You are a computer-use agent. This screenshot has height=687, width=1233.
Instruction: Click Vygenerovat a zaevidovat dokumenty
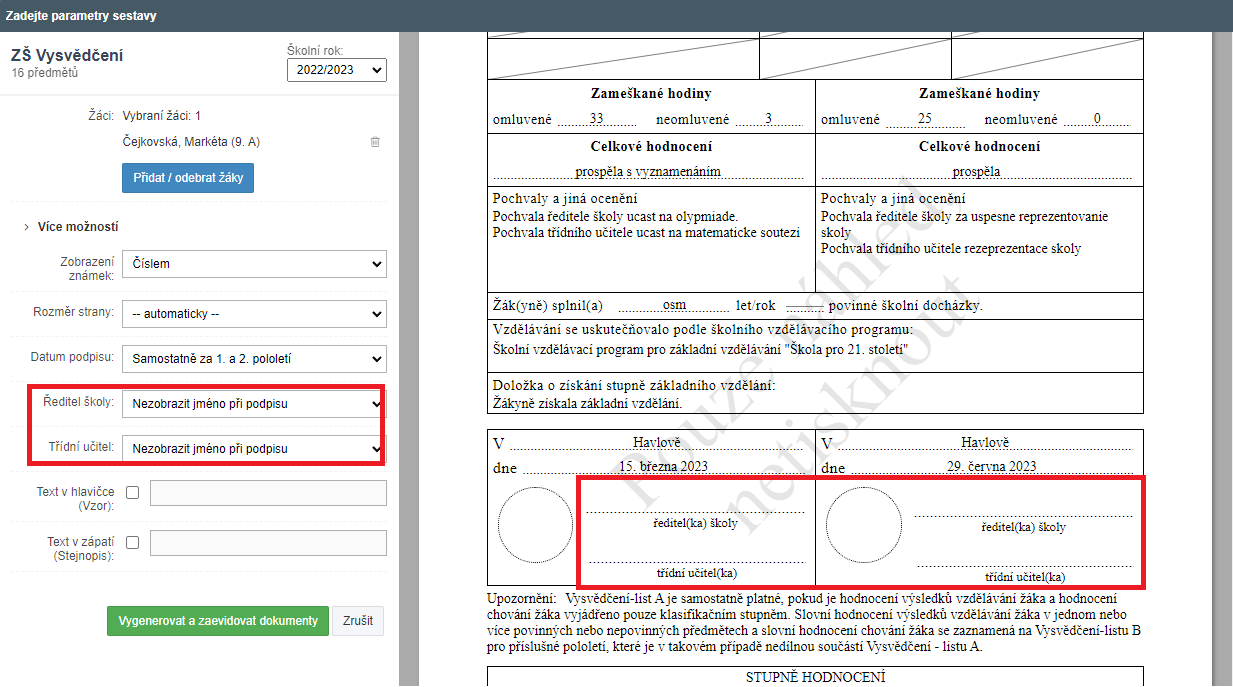(217, 621)
